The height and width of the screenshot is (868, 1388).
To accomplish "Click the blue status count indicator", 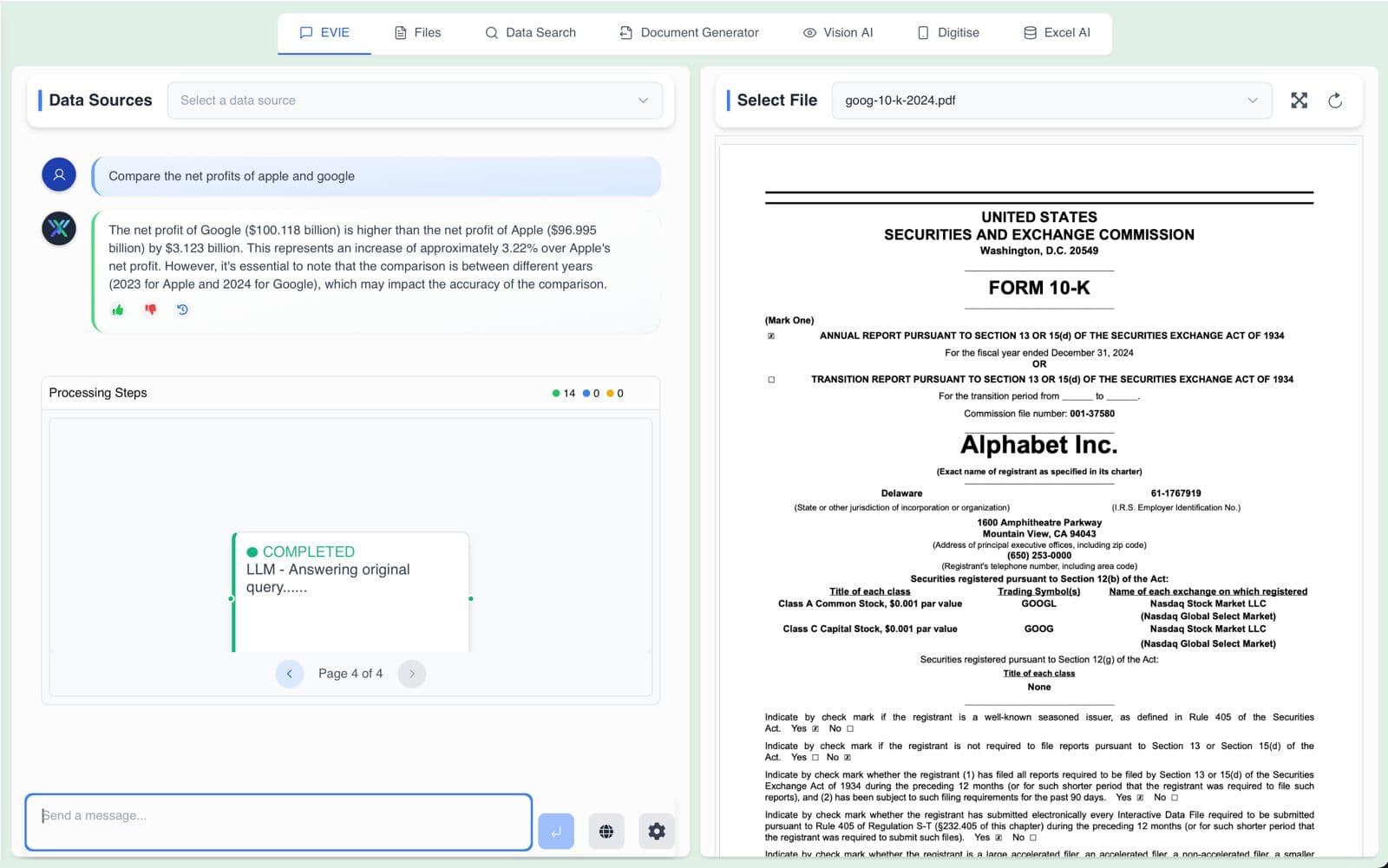I will tap(591, 394).
